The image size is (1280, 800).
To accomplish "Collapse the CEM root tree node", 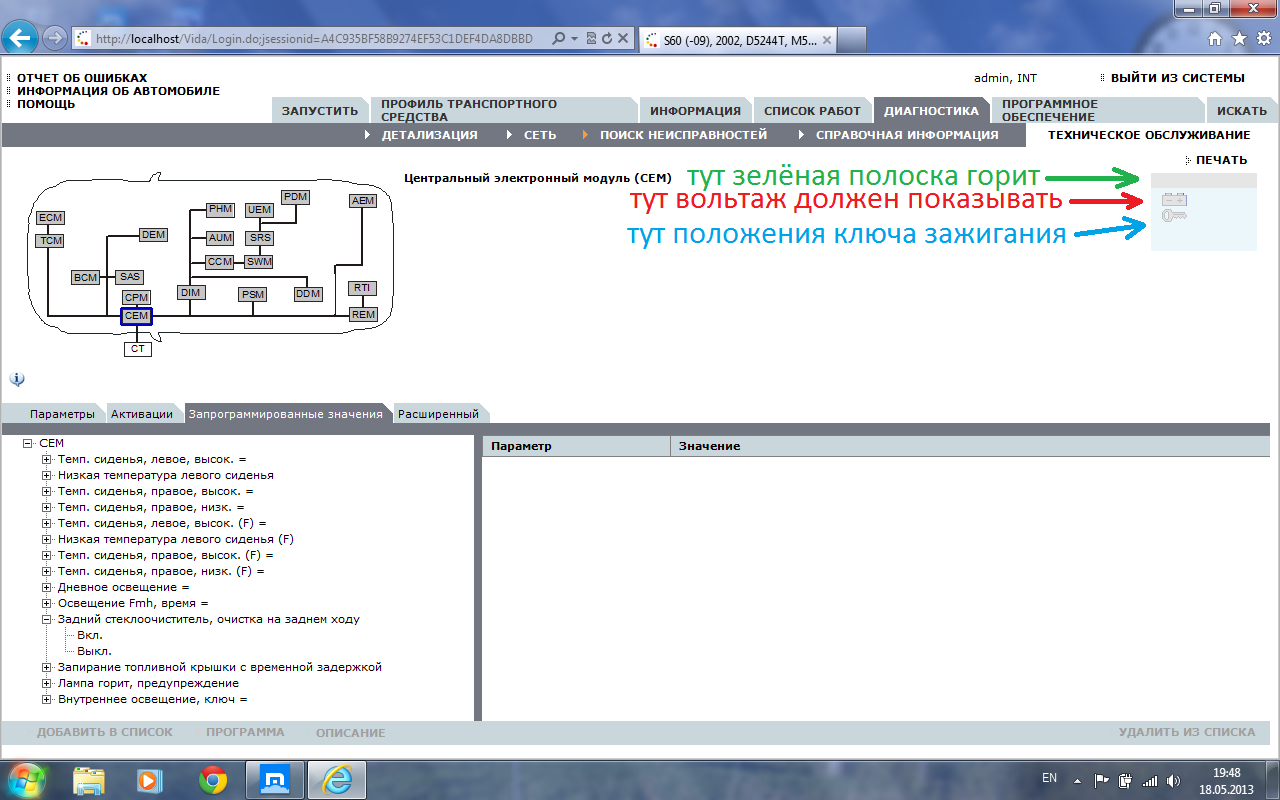I will (27, 443).
